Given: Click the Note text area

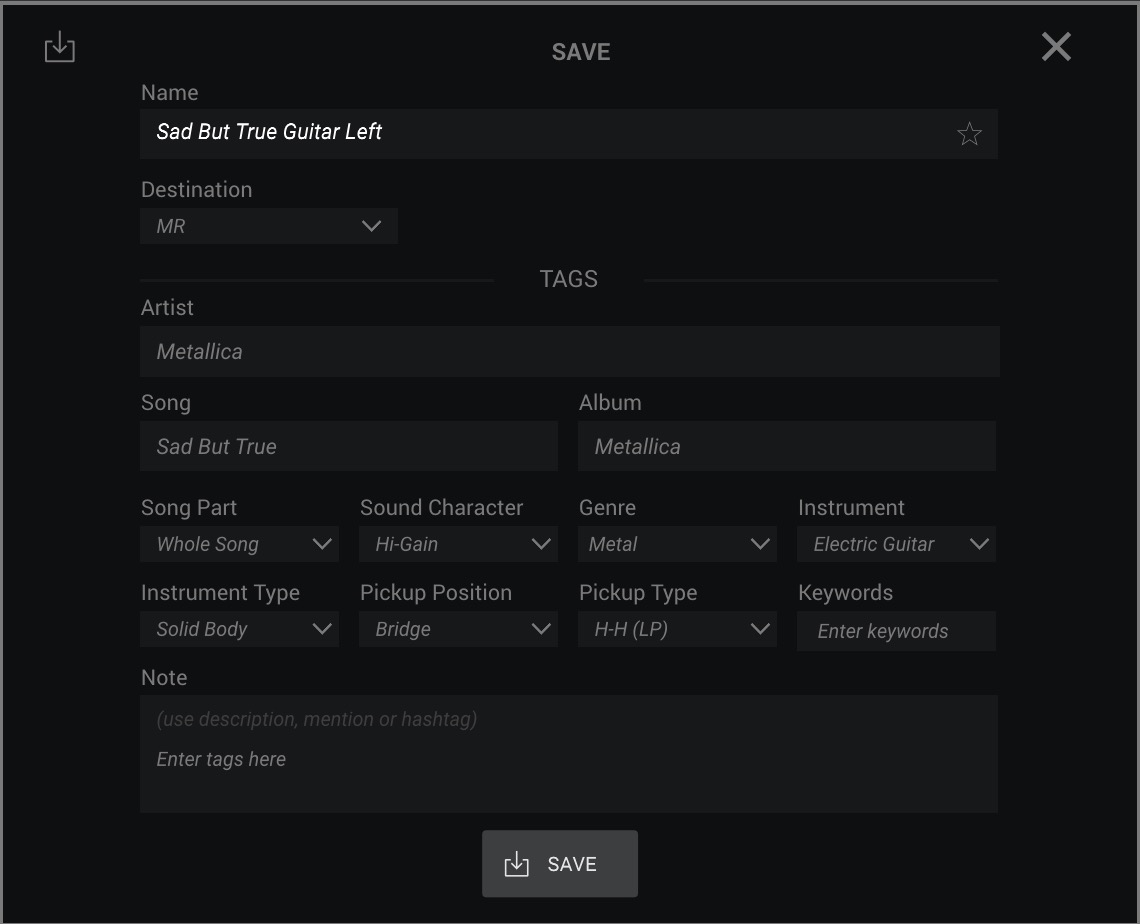Looking at the screenshot, I should click(569, 754).
